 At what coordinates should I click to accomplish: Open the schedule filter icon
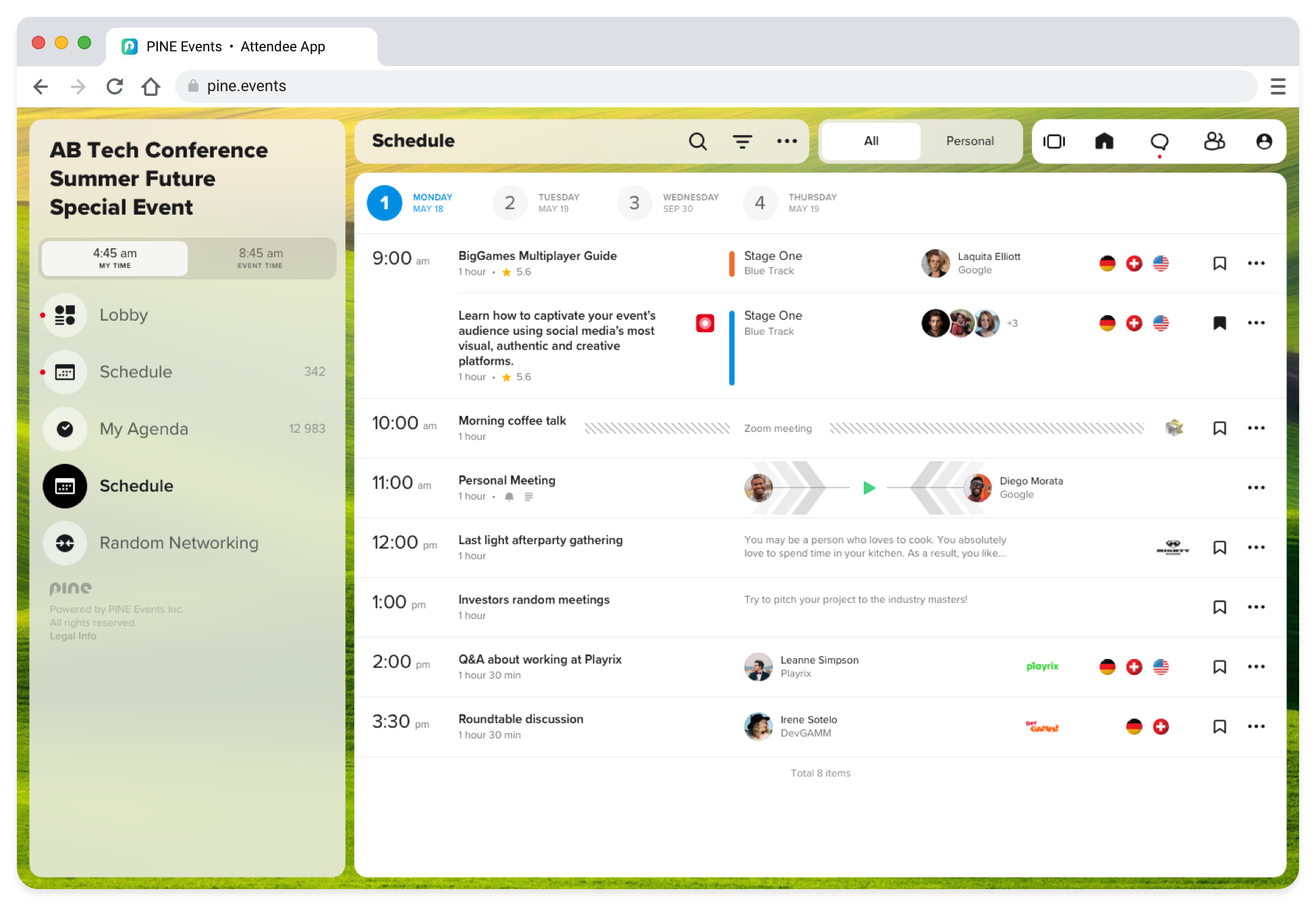[742, 141]
